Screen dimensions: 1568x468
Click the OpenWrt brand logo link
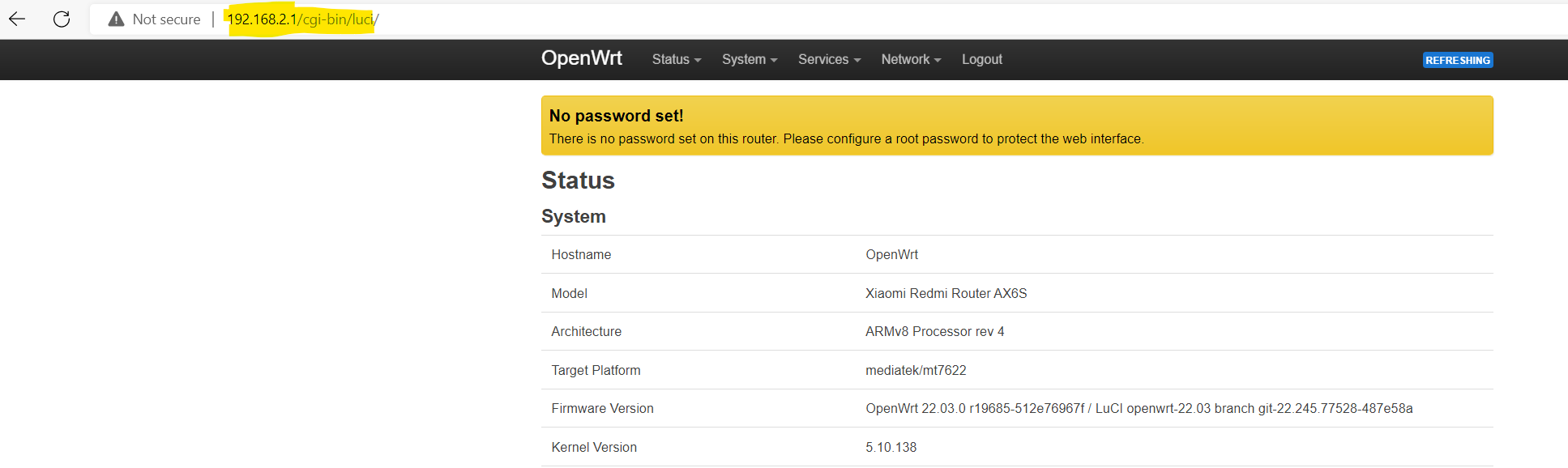[582, 58]
